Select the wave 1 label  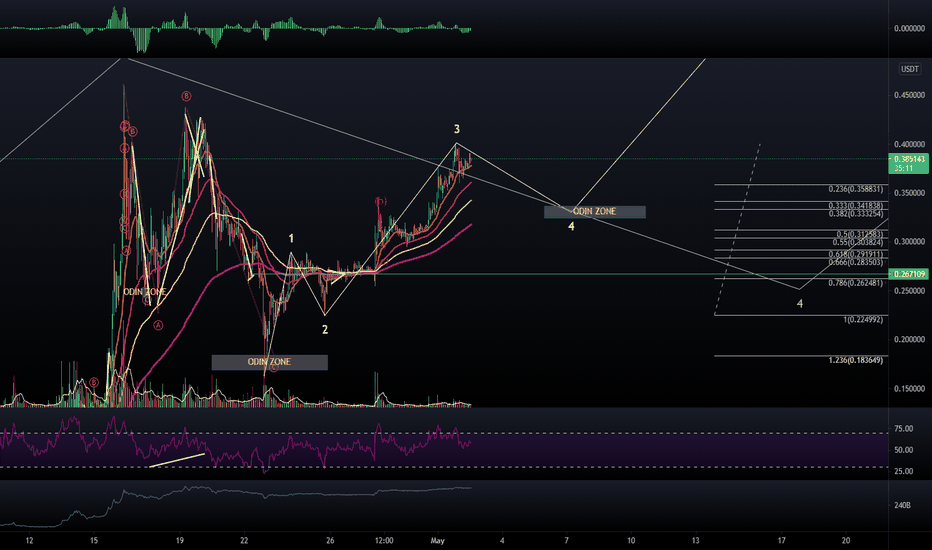click(x=291, y=238)
